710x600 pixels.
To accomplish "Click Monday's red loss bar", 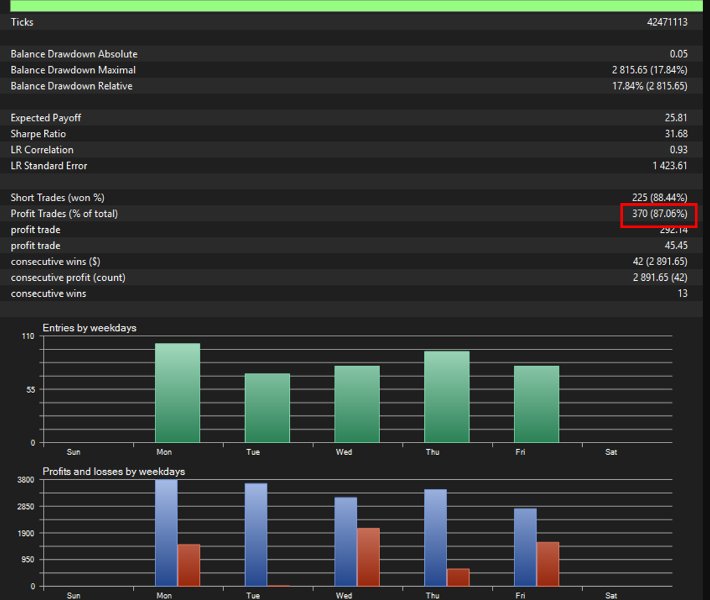I will click(x=189, y=565).
